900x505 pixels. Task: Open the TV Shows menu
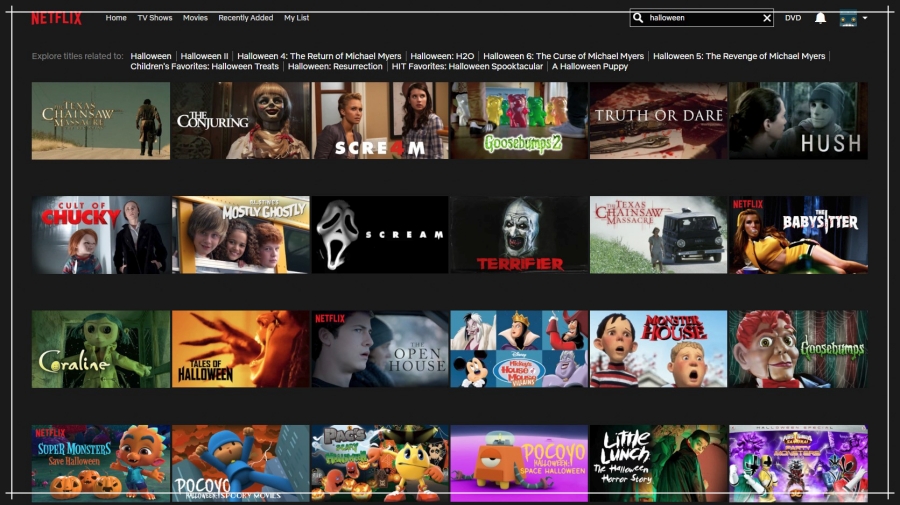(155, 18)
